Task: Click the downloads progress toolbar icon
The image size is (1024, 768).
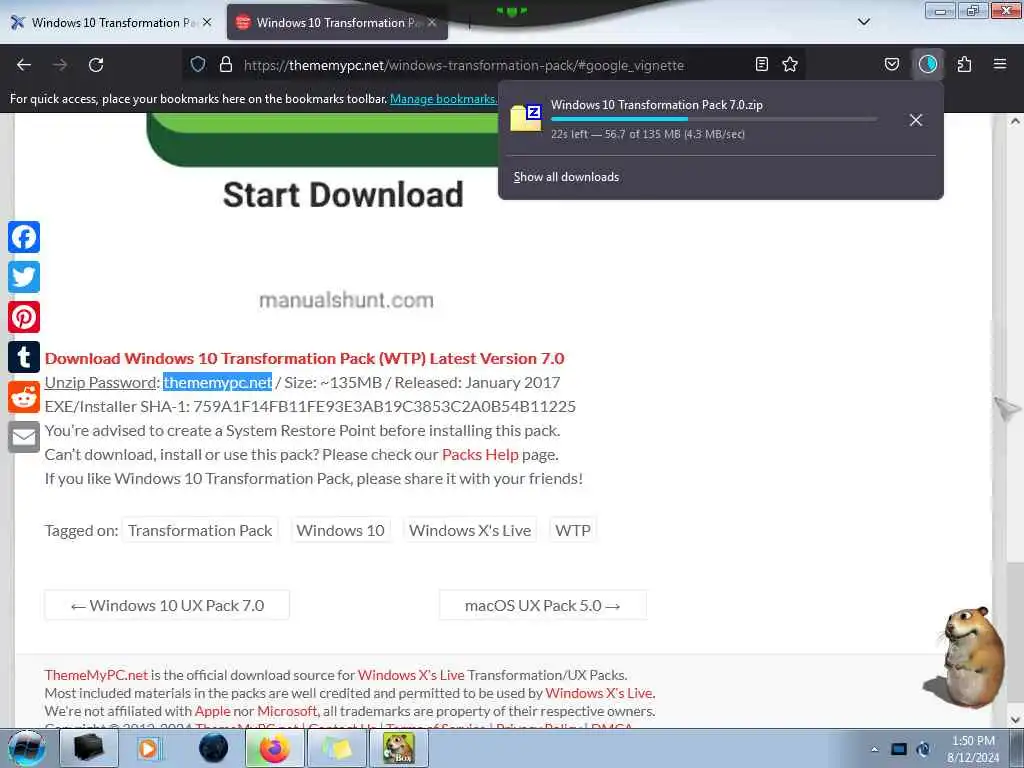Action: (928, 64)
